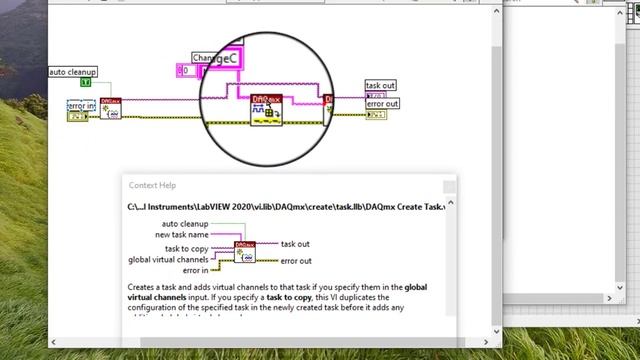
Task: Click the auto cleanup label on diagram
Action: click(73, 72)
